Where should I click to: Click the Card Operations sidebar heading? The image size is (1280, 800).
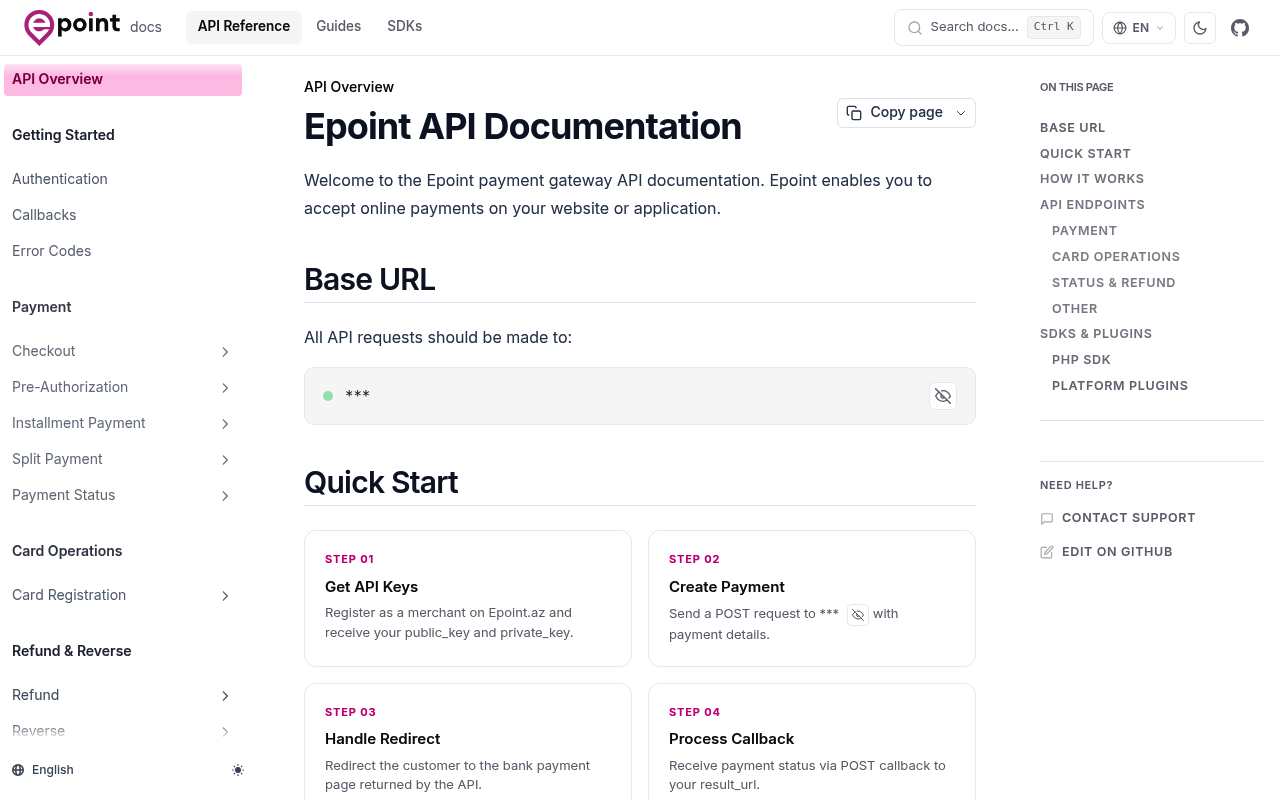click(67, 551)
